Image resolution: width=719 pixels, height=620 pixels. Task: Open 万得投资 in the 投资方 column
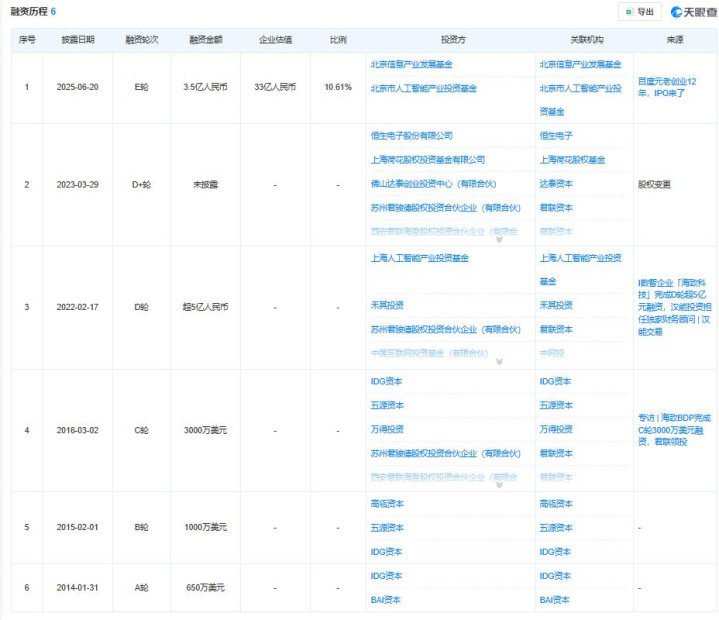pyautogui.click(x=387, y=429)
